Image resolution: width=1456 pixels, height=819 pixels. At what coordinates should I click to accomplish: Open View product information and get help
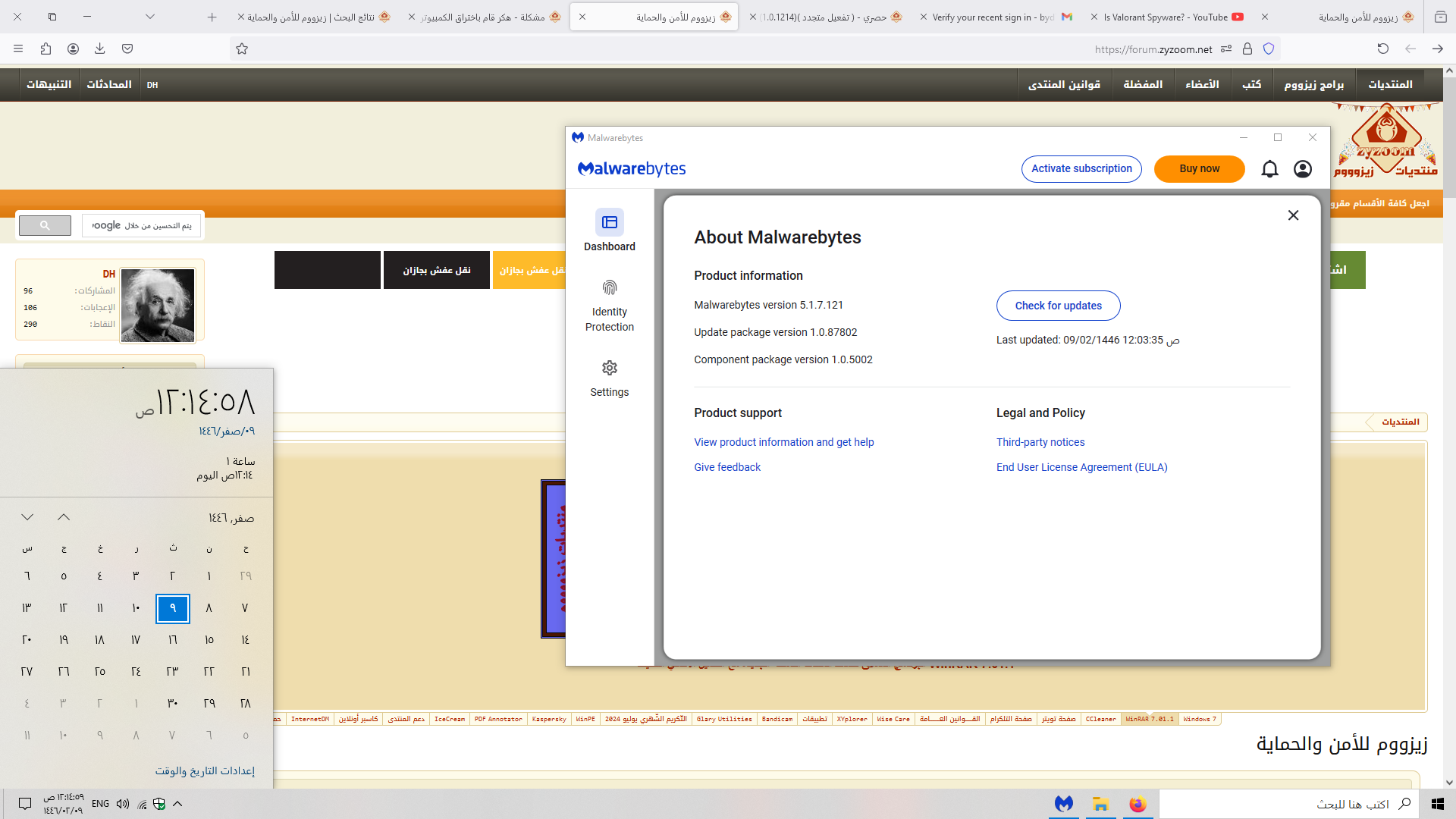pyautogui.click(x=783, y=442)
